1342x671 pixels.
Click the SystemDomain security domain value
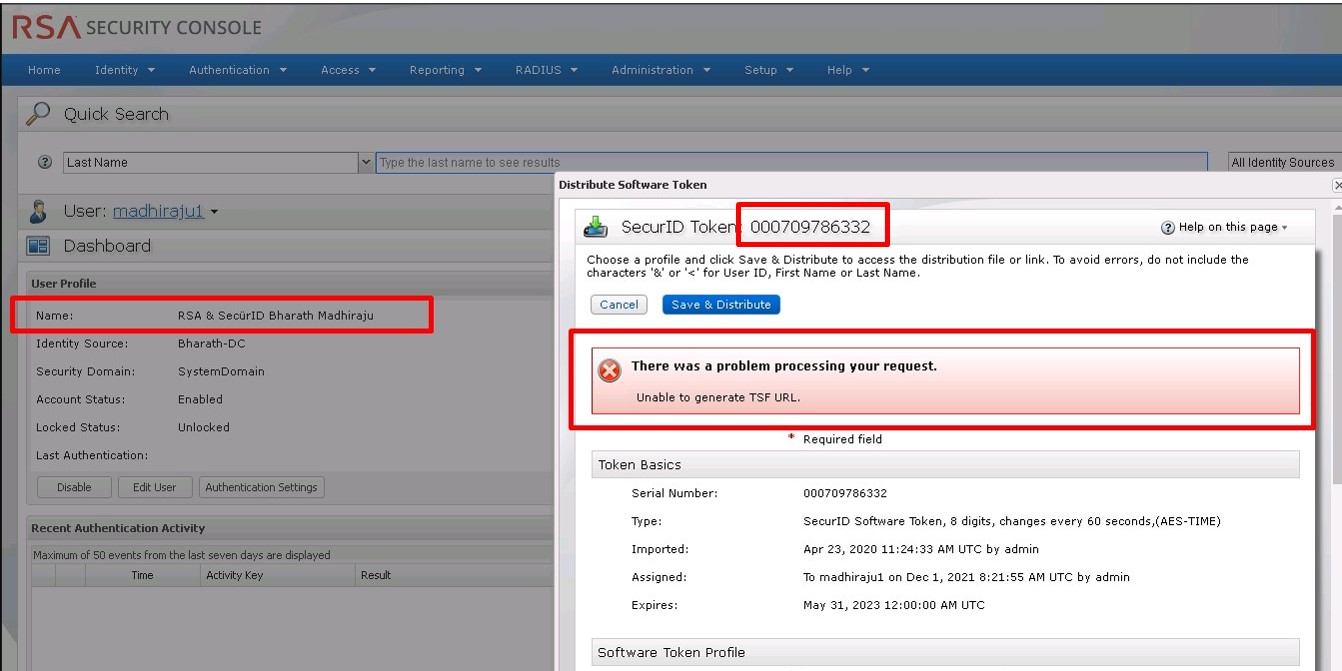(x=221, y=371)
